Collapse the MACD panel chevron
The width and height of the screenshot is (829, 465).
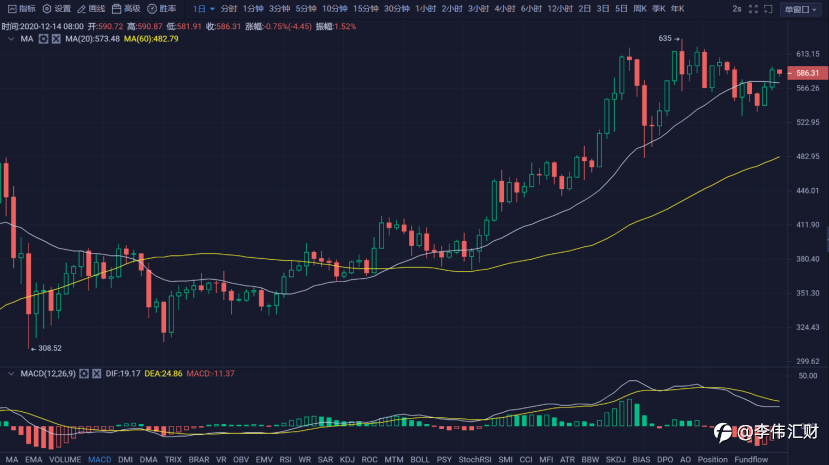pos(11,374)
